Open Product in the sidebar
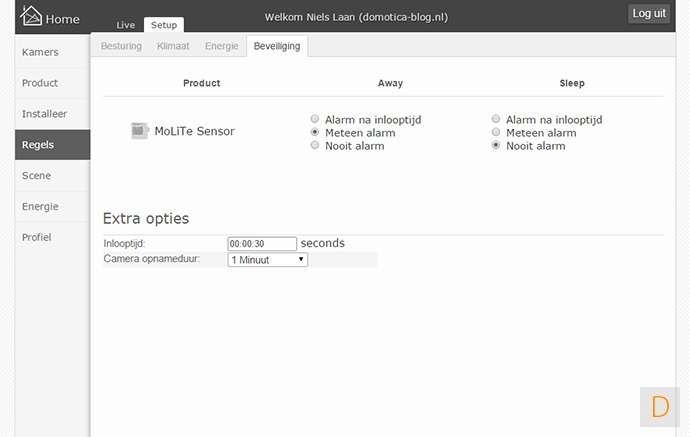This screenshot has height=437, width=690. 40,83
